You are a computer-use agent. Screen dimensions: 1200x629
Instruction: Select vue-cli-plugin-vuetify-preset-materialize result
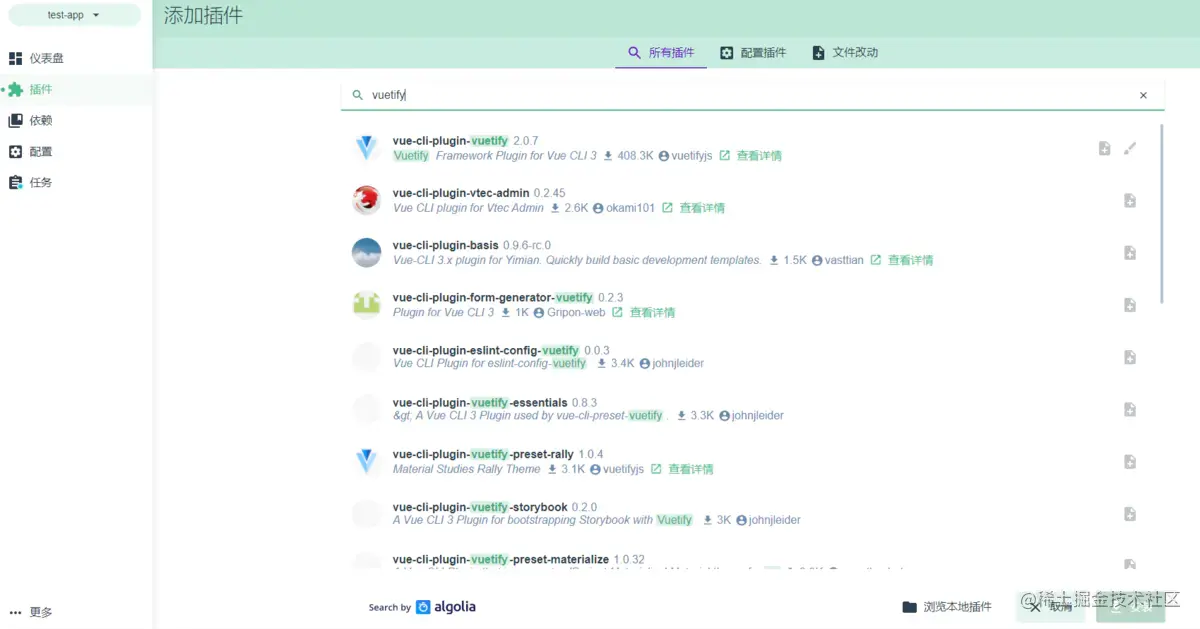coord(752,559)
